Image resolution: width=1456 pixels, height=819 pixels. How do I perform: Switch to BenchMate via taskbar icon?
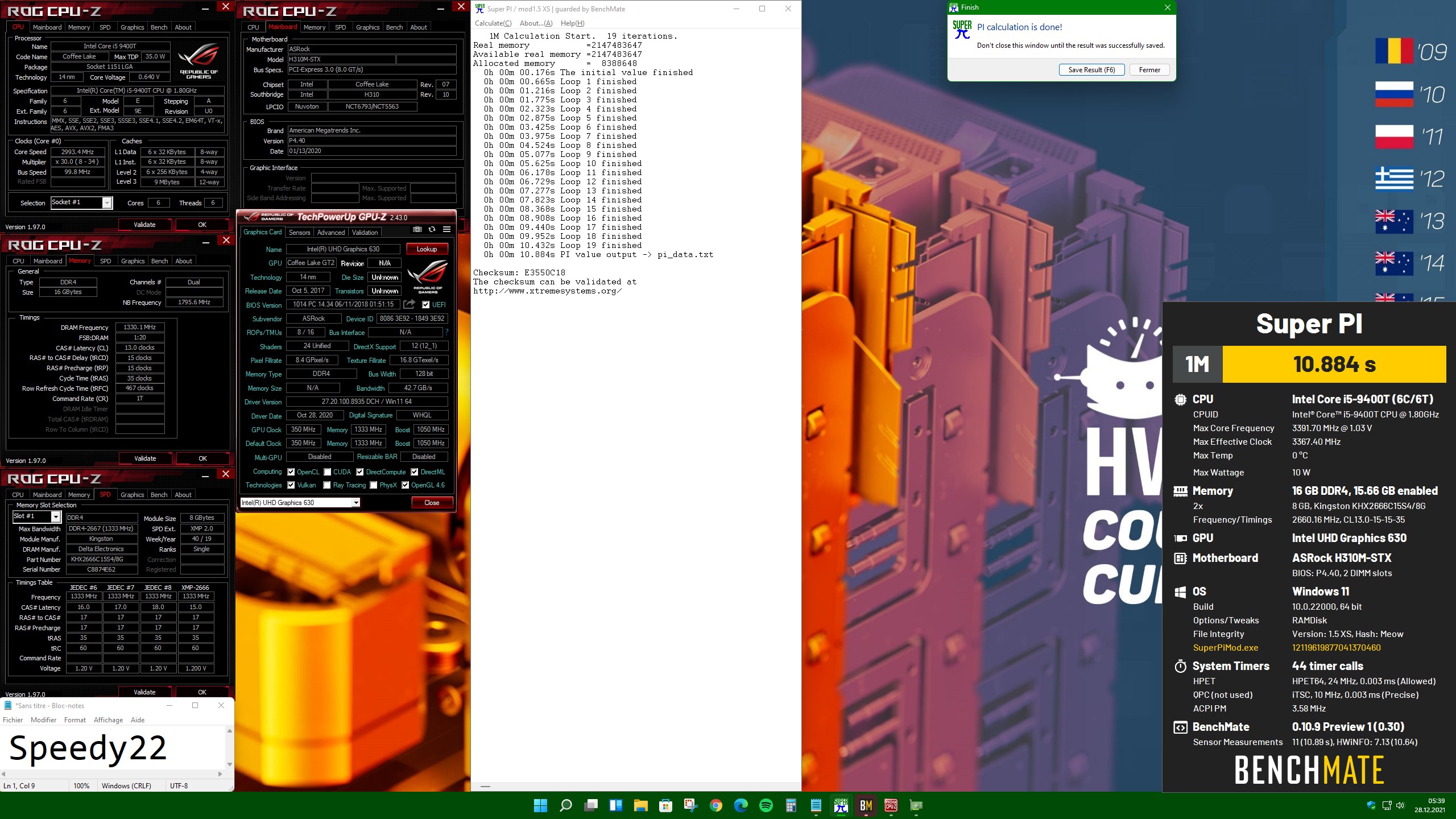click(866, 805)
